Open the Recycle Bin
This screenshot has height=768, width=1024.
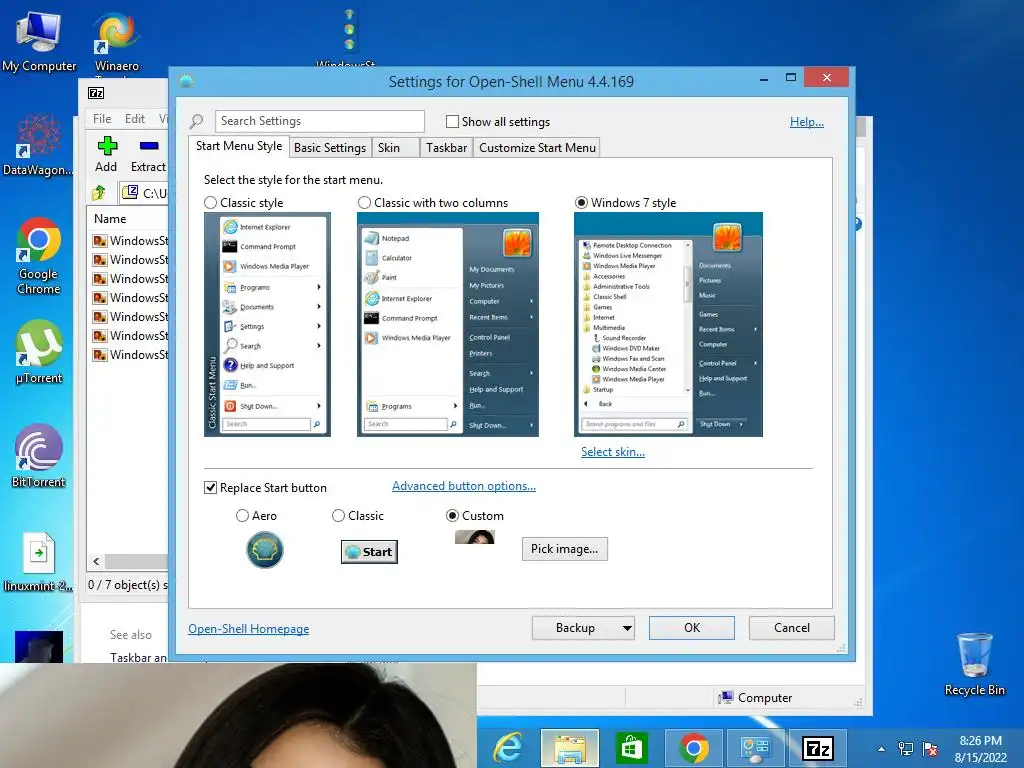pos(974,664)
